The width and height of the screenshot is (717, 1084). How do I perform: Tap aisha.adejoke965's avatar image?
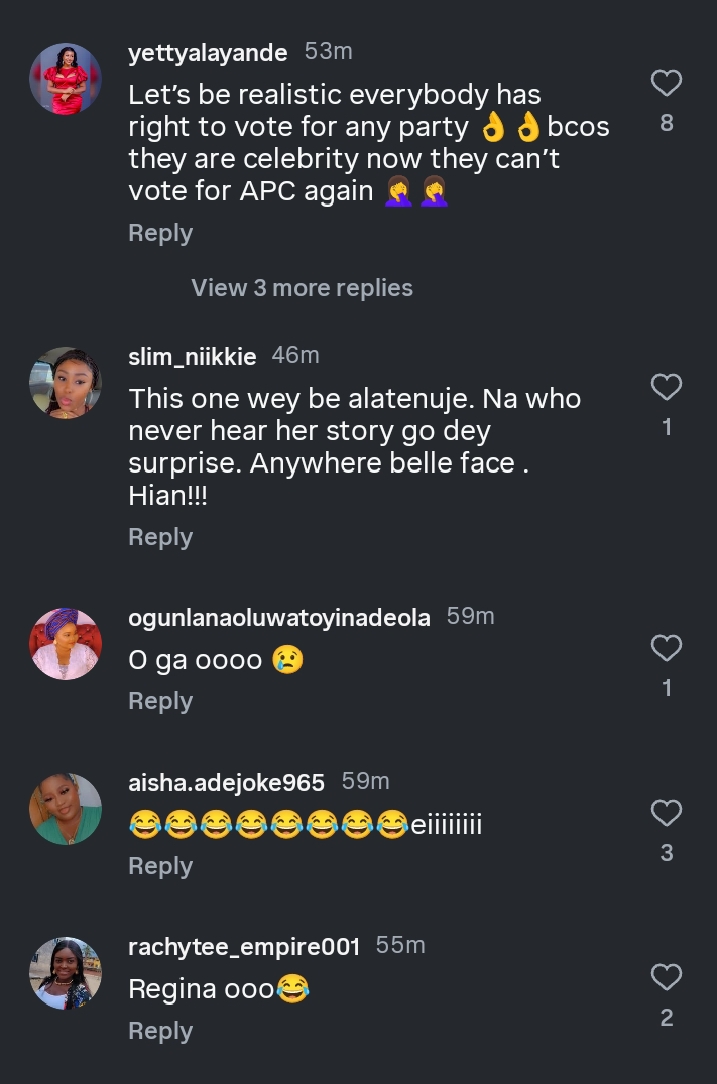tap(65, 808)
